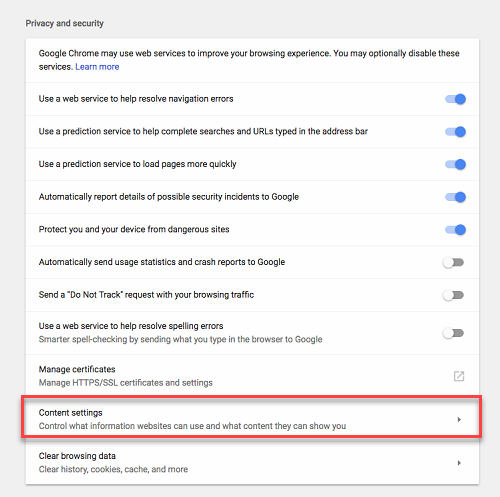Click the Manage HTTPS/SSL certificates subtitle
Viewport: 500px width, 497px height.
(x=126, y=383)
